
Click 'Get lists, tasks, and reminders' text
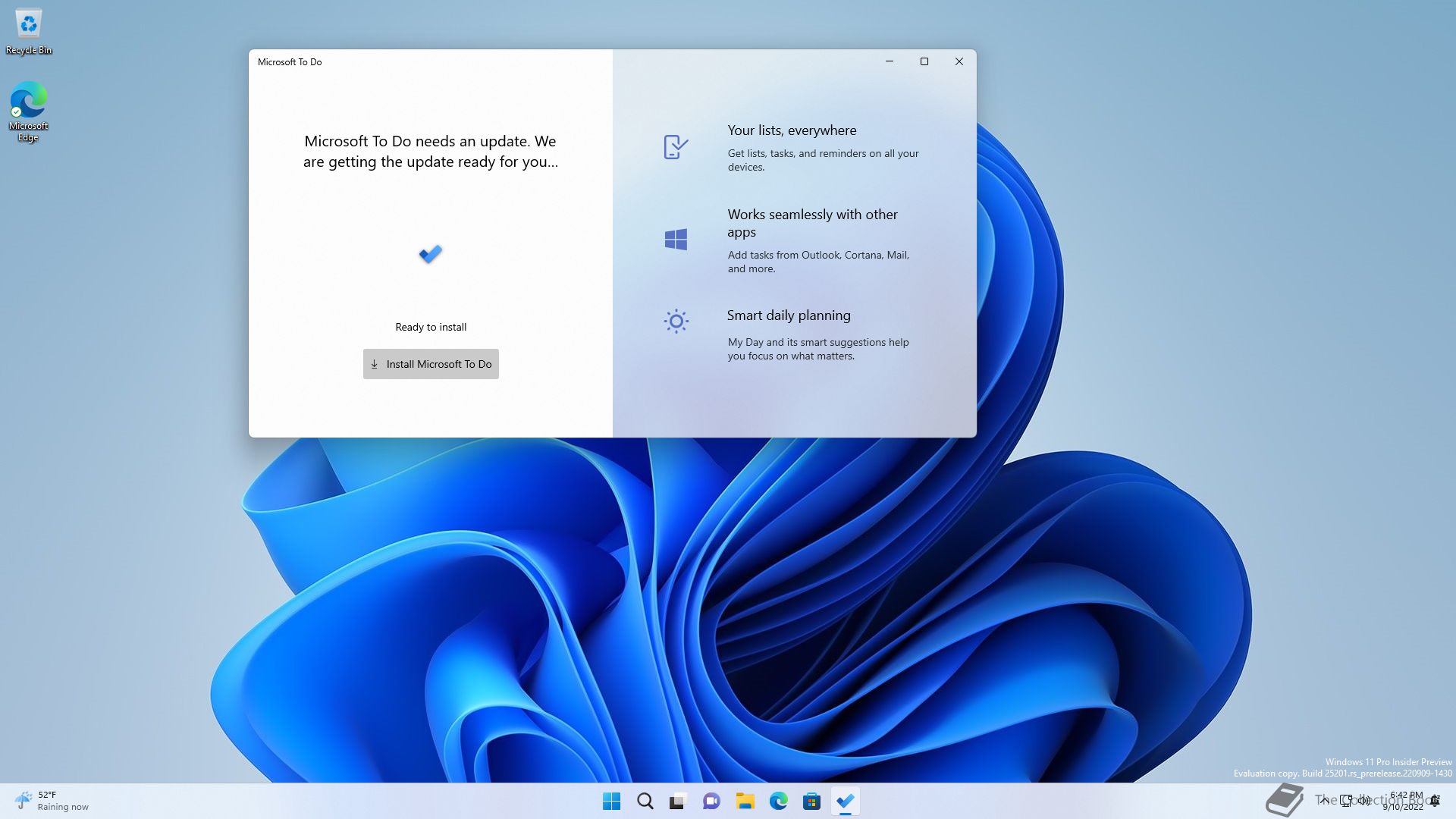click(x=823, y=160)
